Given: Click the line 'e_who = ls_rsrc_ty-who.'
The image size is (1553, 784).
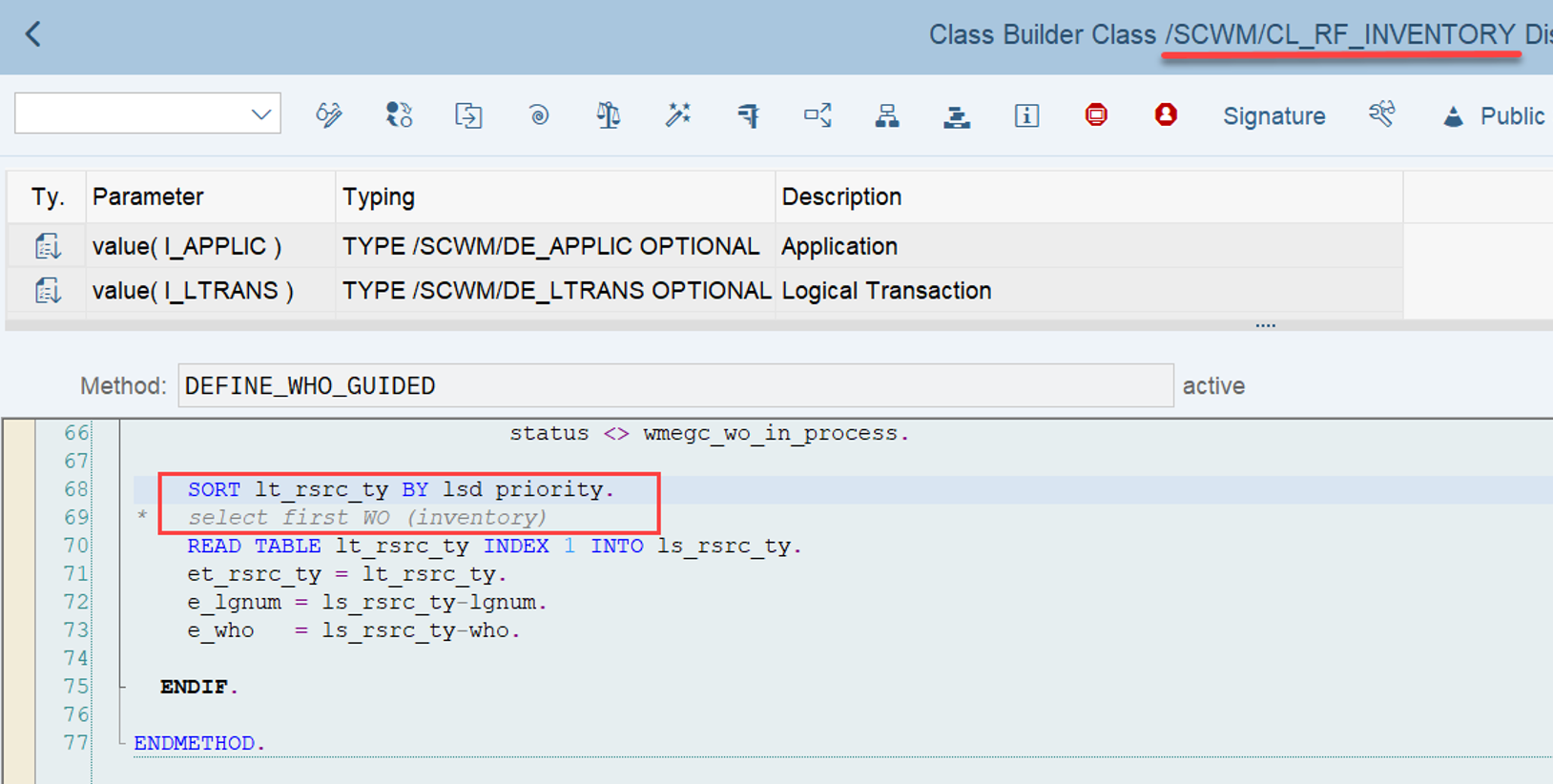Looking at the screenshot, I should (x=354, y=630).
